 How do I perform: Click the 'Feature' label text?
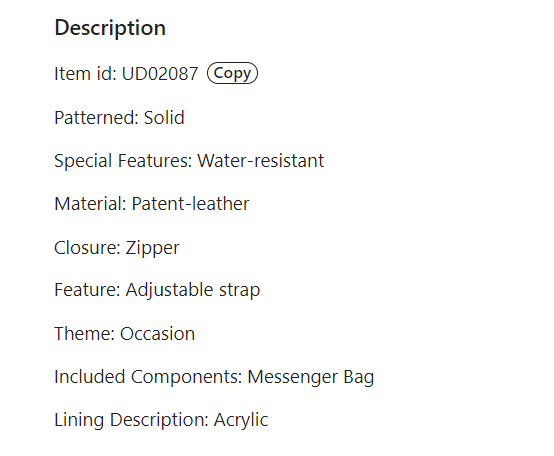[x=87, y=290]
